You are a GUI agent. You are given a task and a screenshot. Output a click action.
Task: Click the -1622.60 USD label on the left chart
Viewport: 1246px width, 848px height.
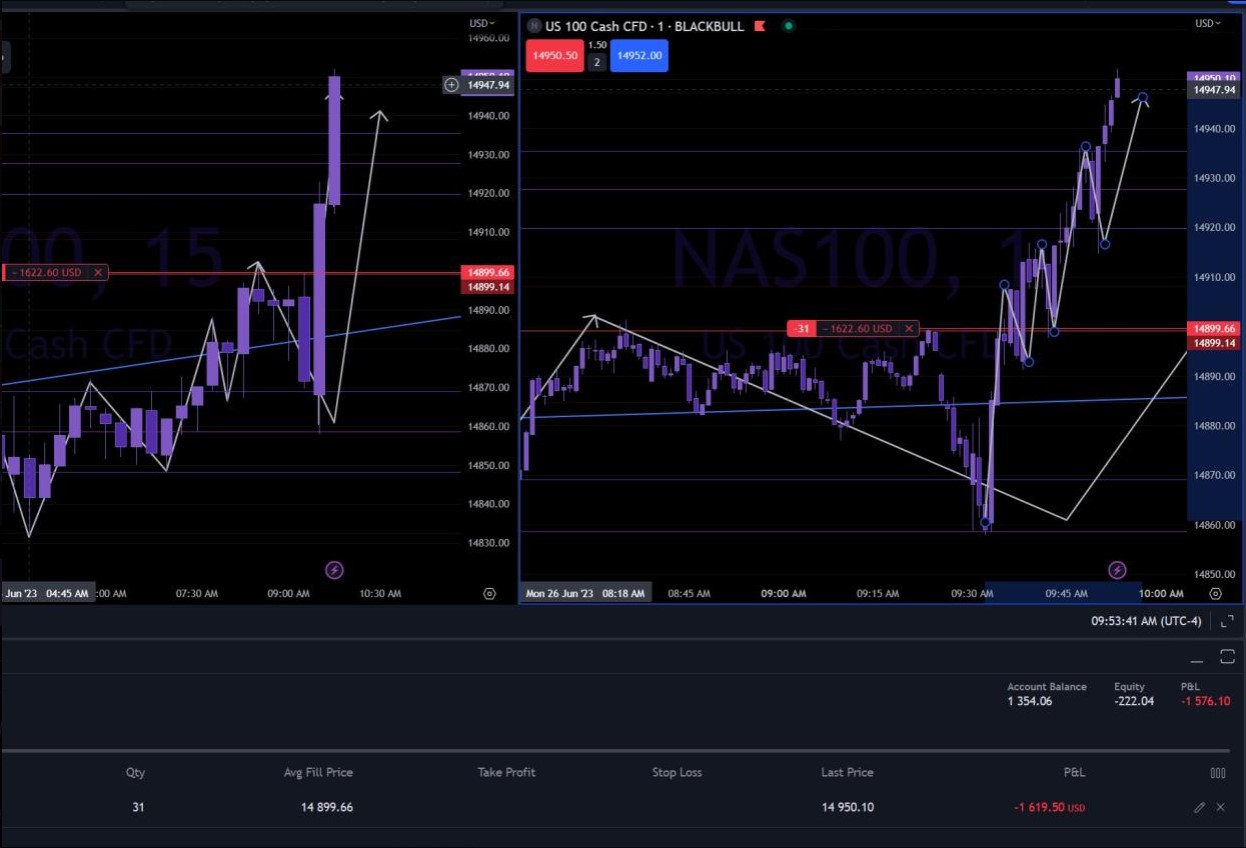point(48,272)
